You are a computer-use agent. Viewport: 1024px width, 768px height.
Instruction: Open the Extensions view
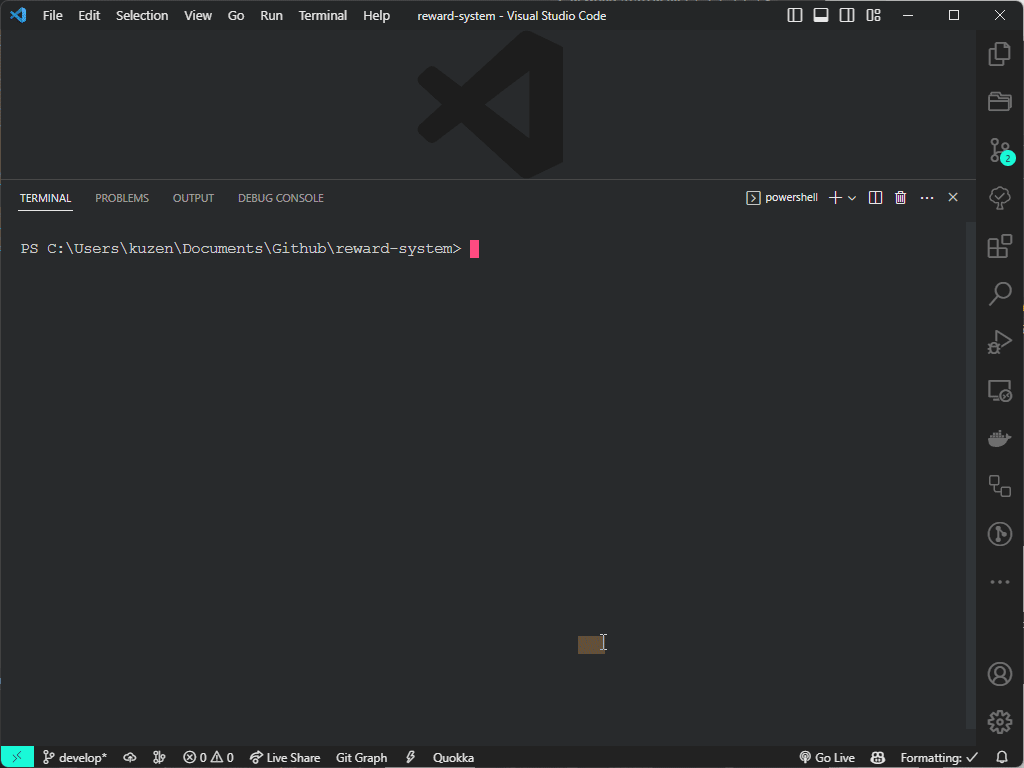pos(999,246)
